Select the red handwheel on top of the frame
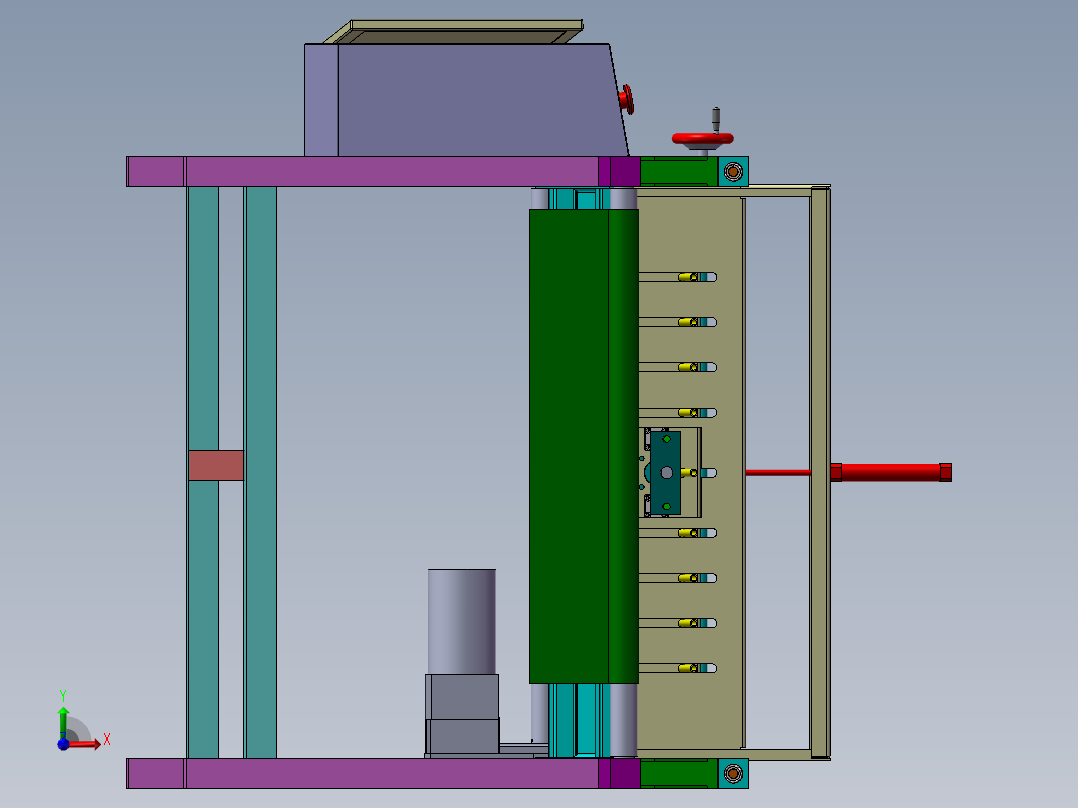 702,140
